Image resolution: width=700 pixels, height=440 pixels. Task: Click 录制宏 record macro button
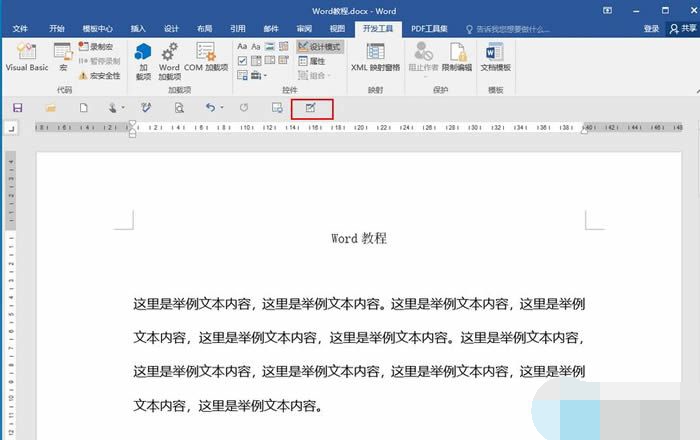point(97,47)
